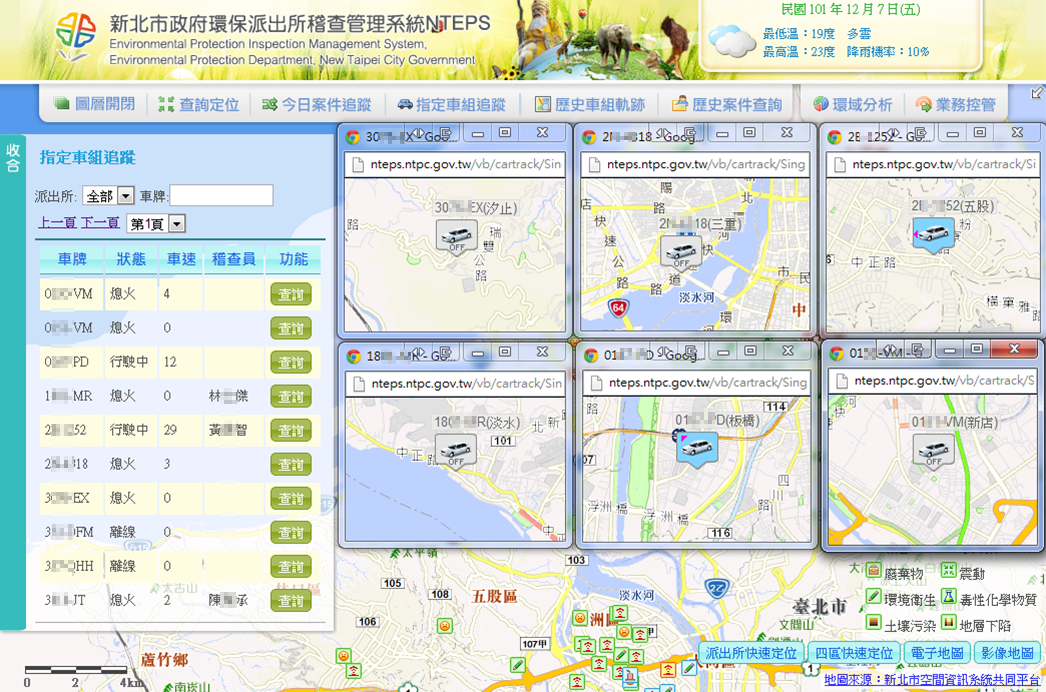Select 指定車組追蹤 in the toolbar
The height and width of the screenshot is (692, 1046).
(452, 105)
